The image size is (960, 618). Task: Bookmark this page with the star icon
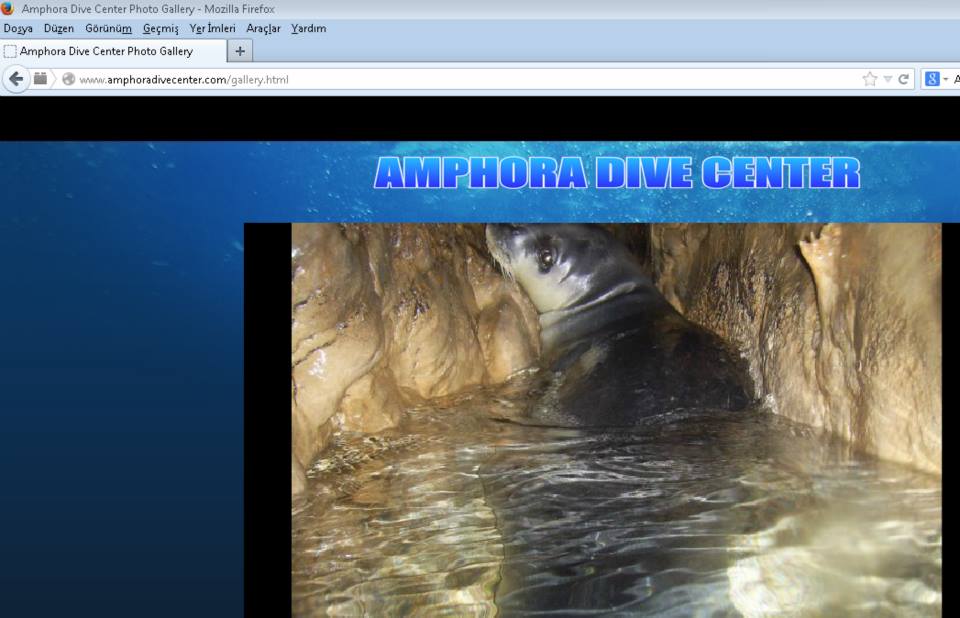(869, 79)
